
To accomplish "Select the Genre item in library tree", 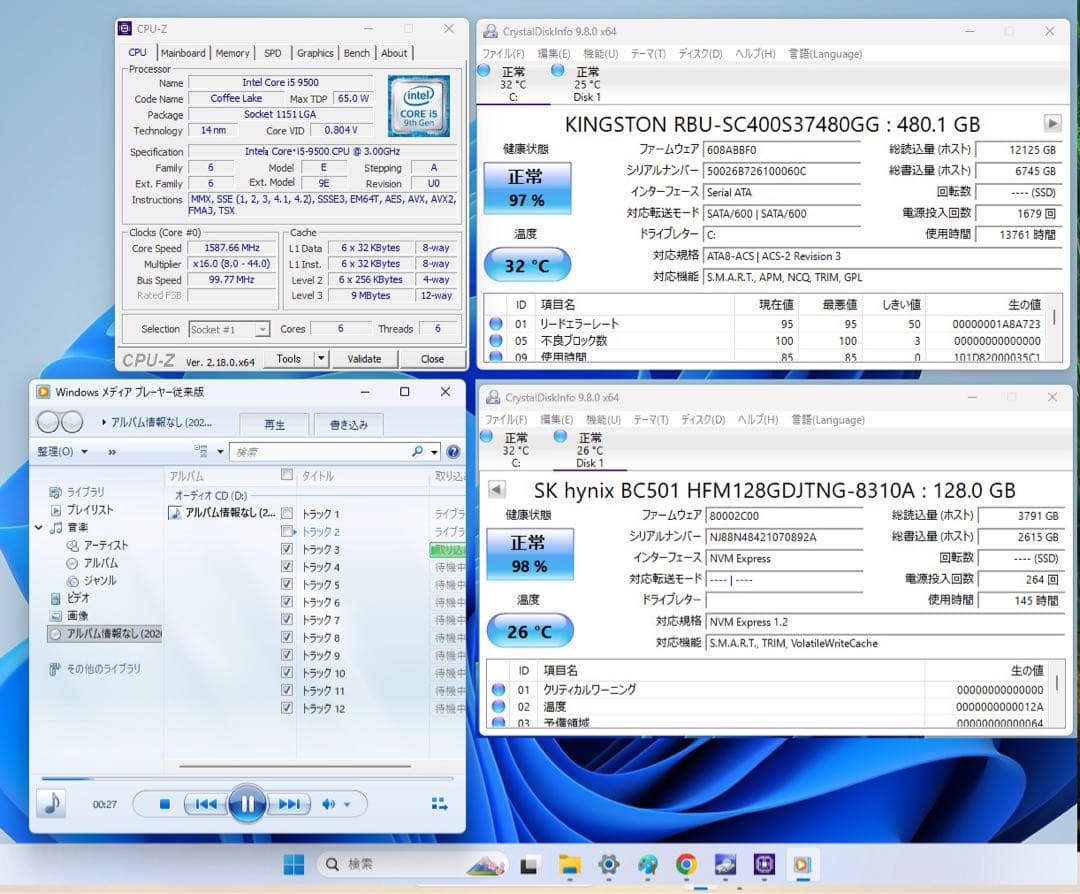I will tap(92, 581).
